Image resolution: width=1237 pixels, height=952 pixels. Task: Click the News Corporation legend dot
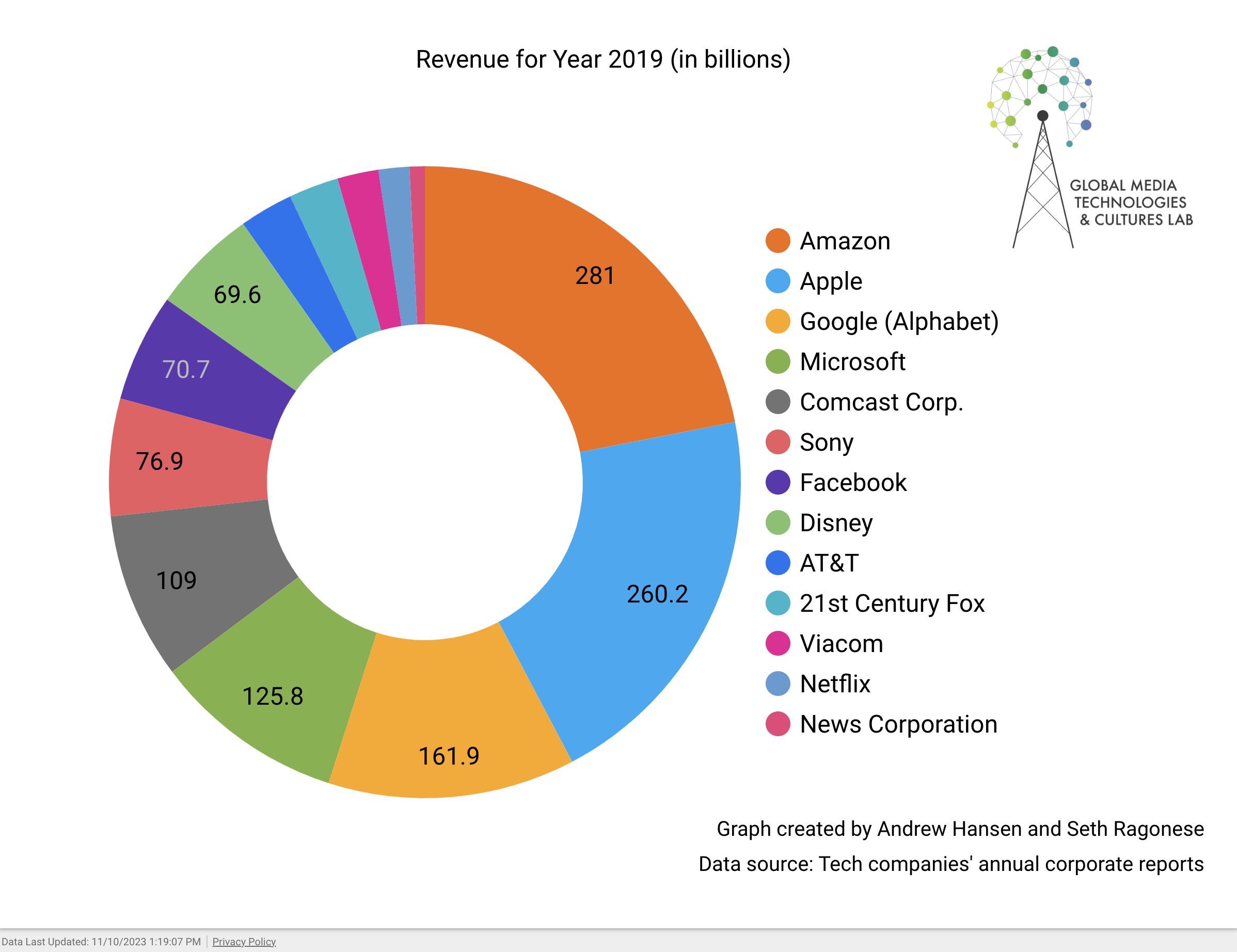pos(778,724)
